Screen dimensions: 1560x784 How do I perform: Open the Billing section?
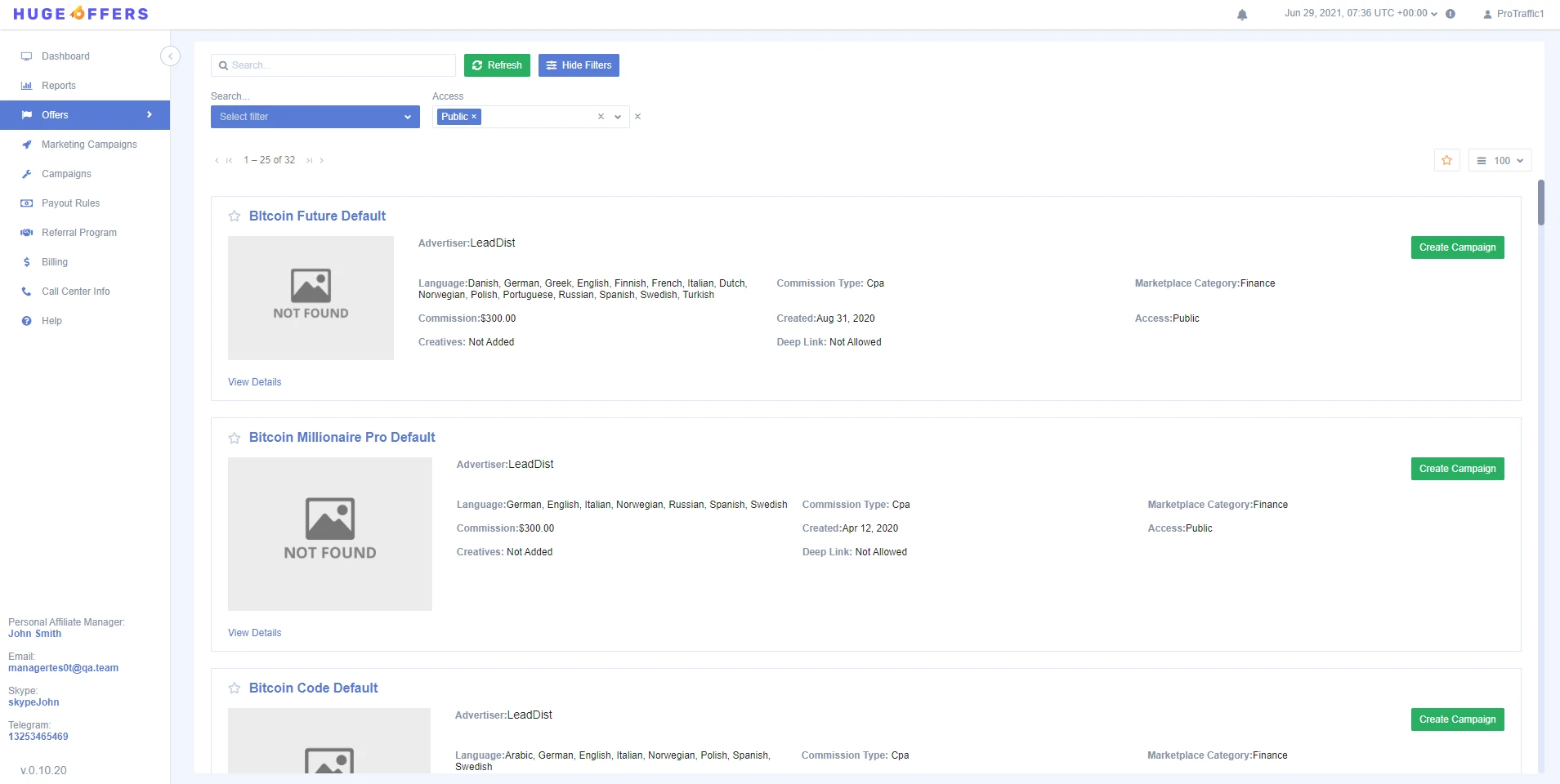pos(55,262)
